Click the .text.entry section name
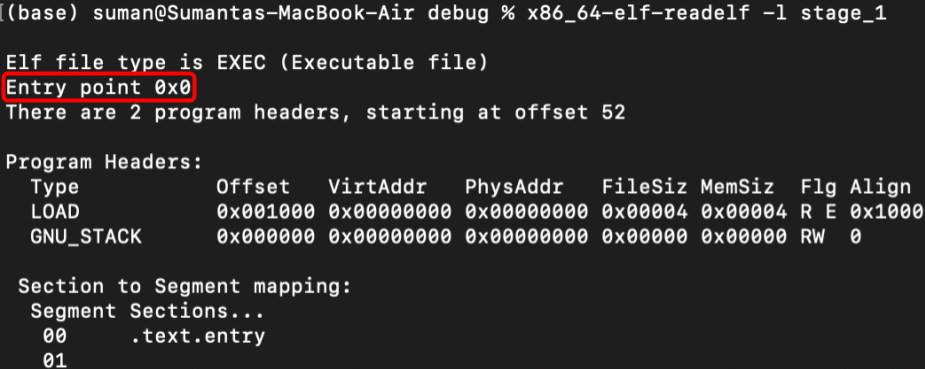Screen dimensions: 925x369 point(197,337)
